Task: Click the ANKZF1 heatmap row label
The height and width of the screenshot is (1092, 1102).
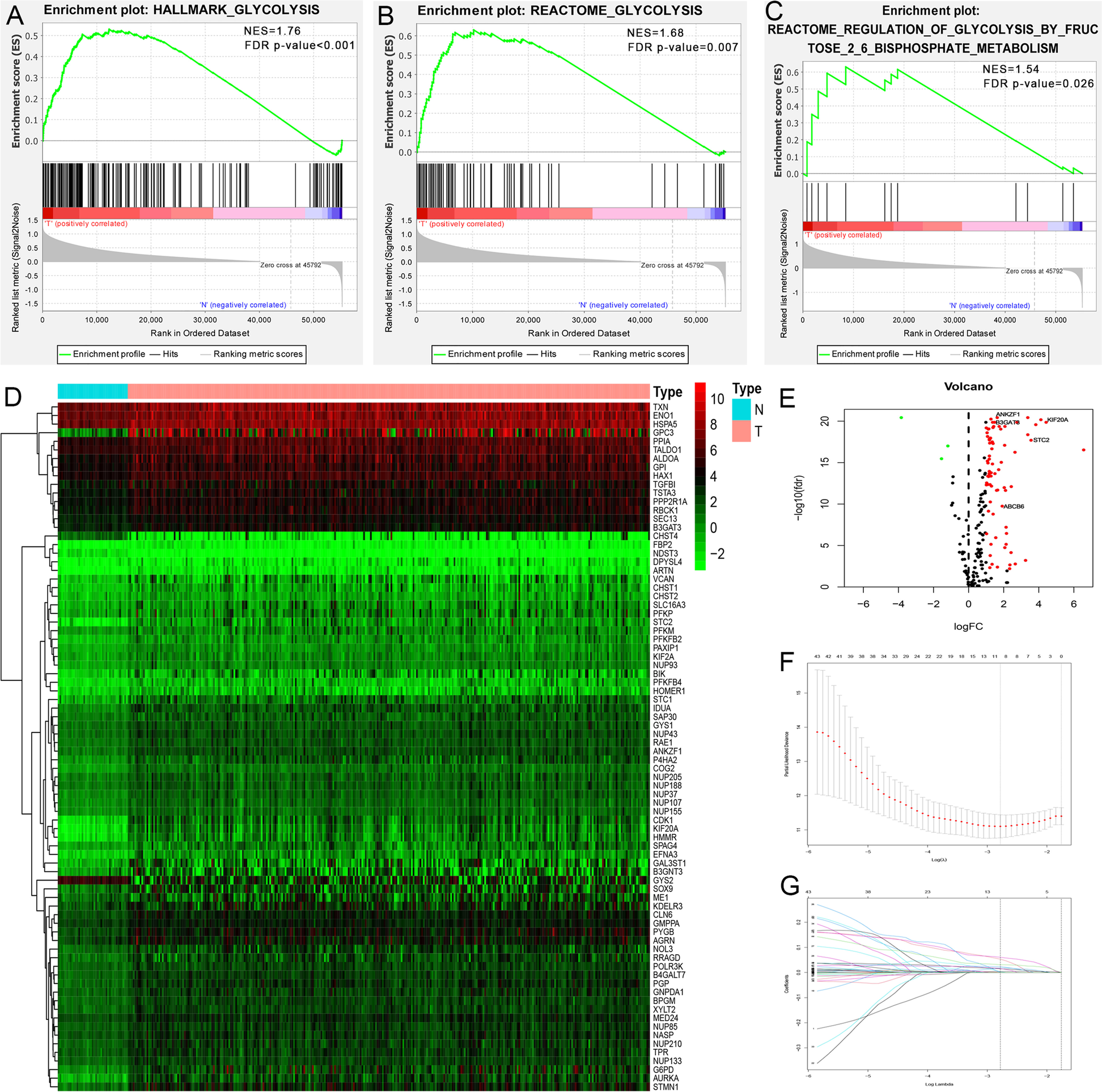Action: (667, 751)
